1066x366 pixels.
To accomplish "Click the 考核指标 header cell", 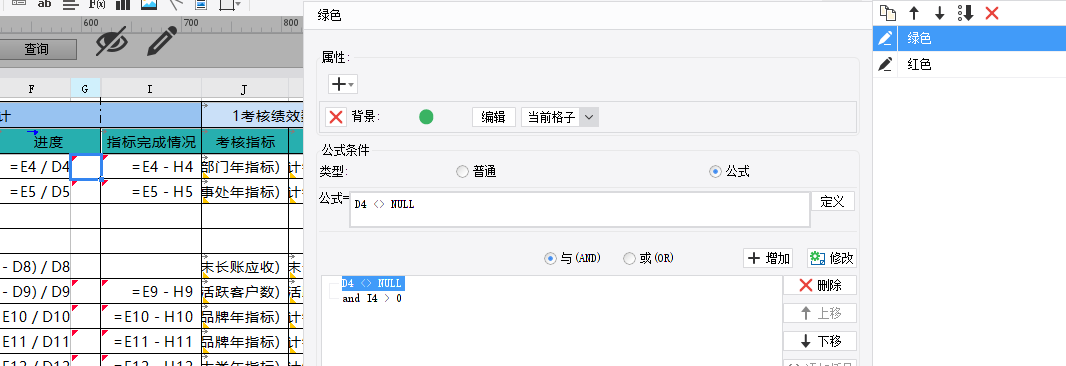I will coord(245,142).
